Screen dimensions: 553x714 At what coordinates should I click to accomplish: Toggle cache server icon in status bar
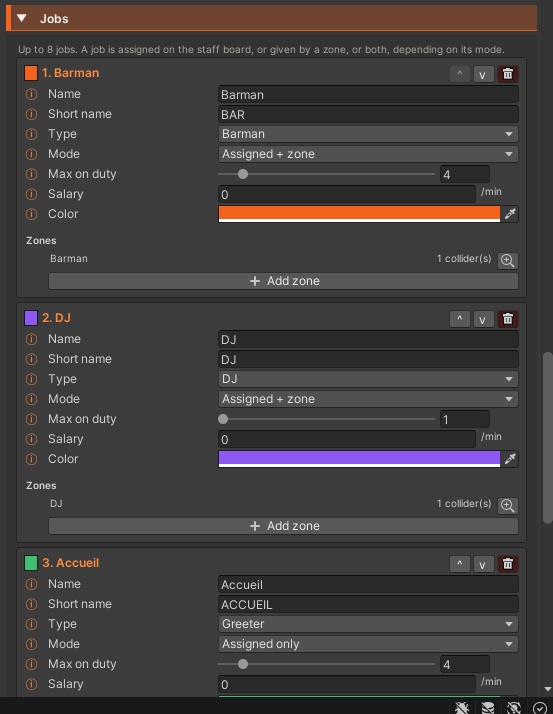488,707
